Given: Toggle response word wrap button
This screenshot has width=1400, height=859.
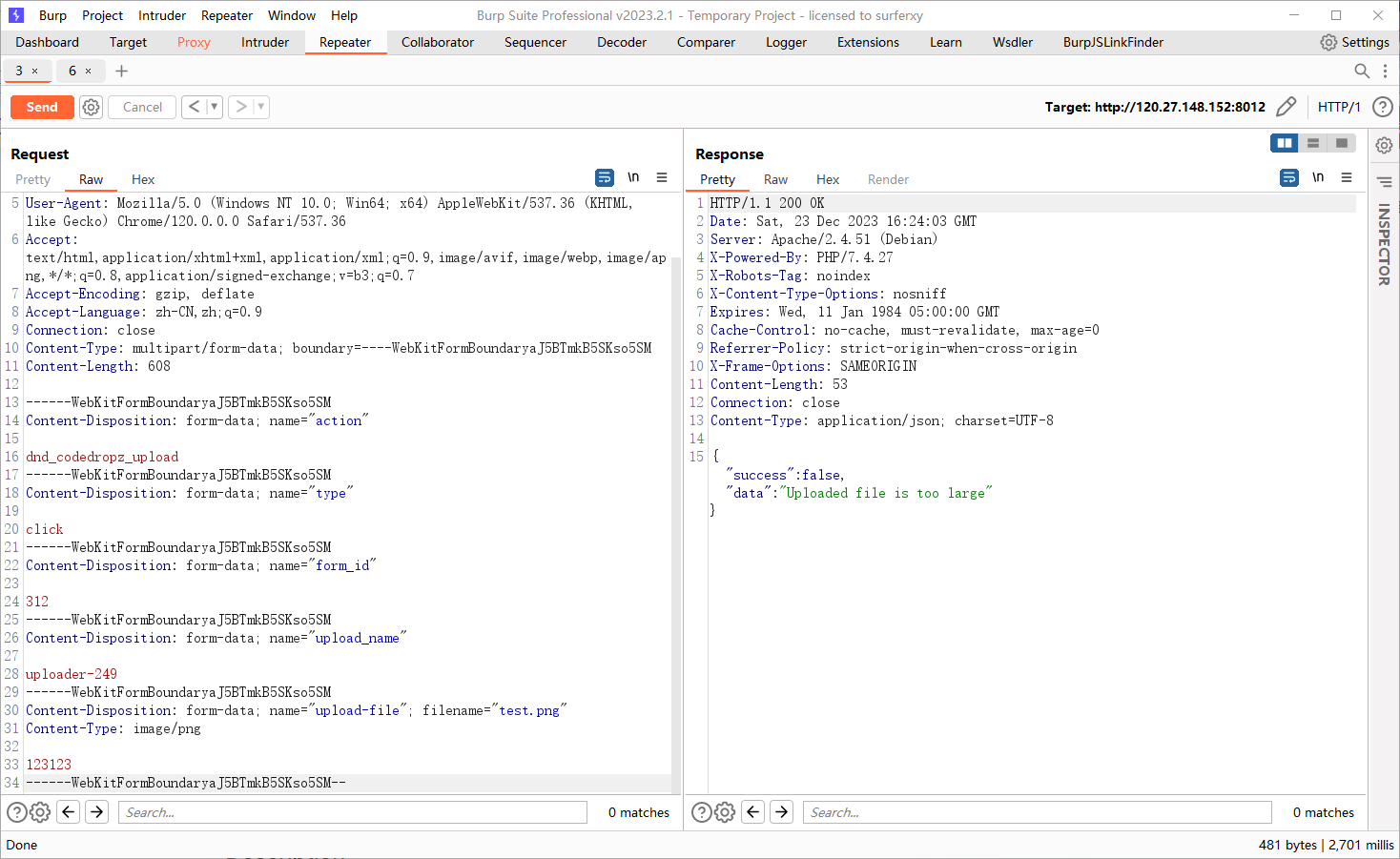Looking at the screenshot, I should coord(1289,177).
